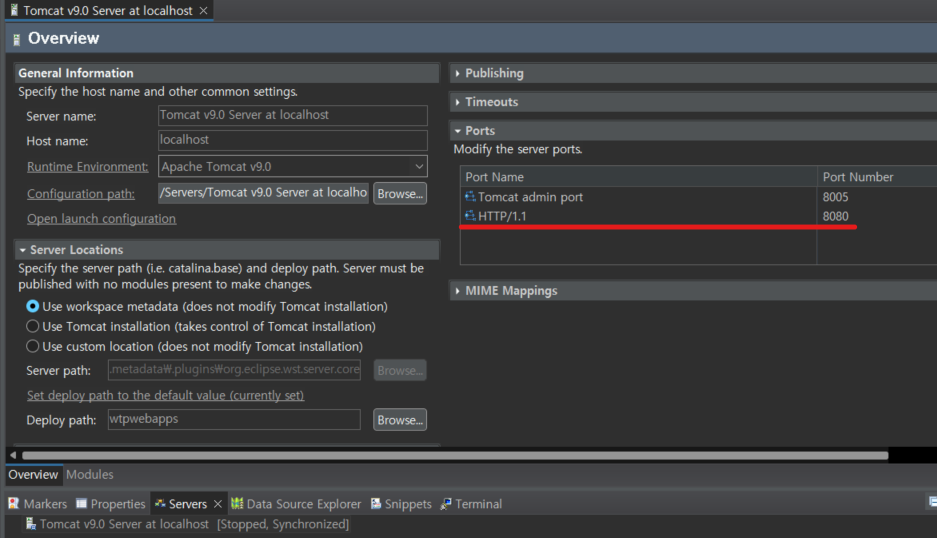The height and width of the screenshot is (538, 937).
Task: Click the Server name input field
Action: [x=293, y=115]
